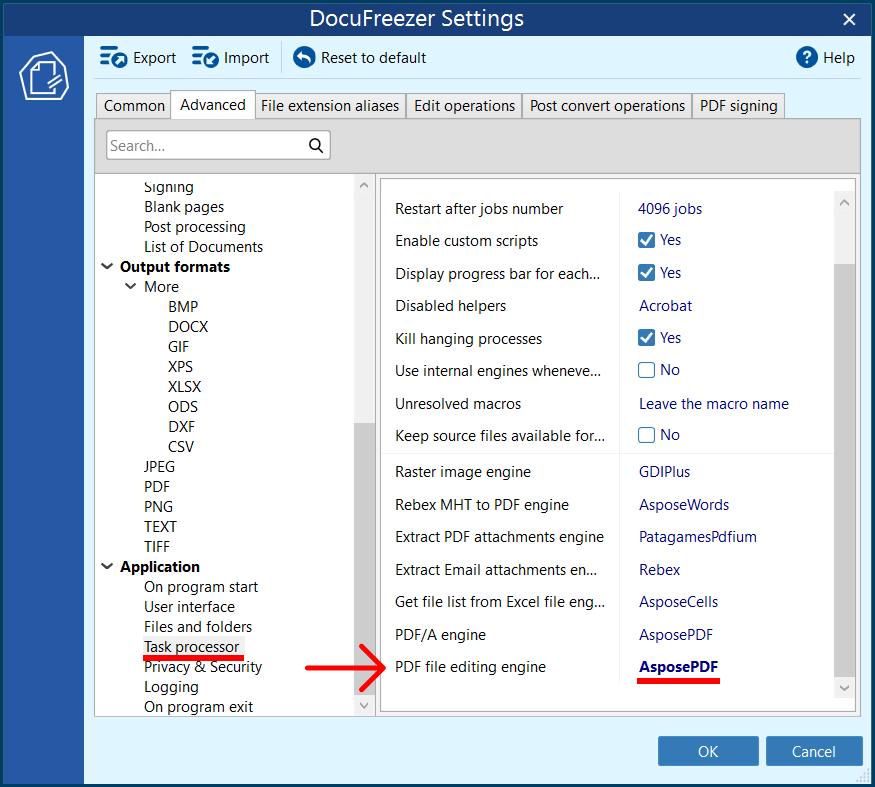The height and width of the screenshot is (787, 875).
Task: Select PNG output format
Action: pyautogui.click(x=158, y=507)
